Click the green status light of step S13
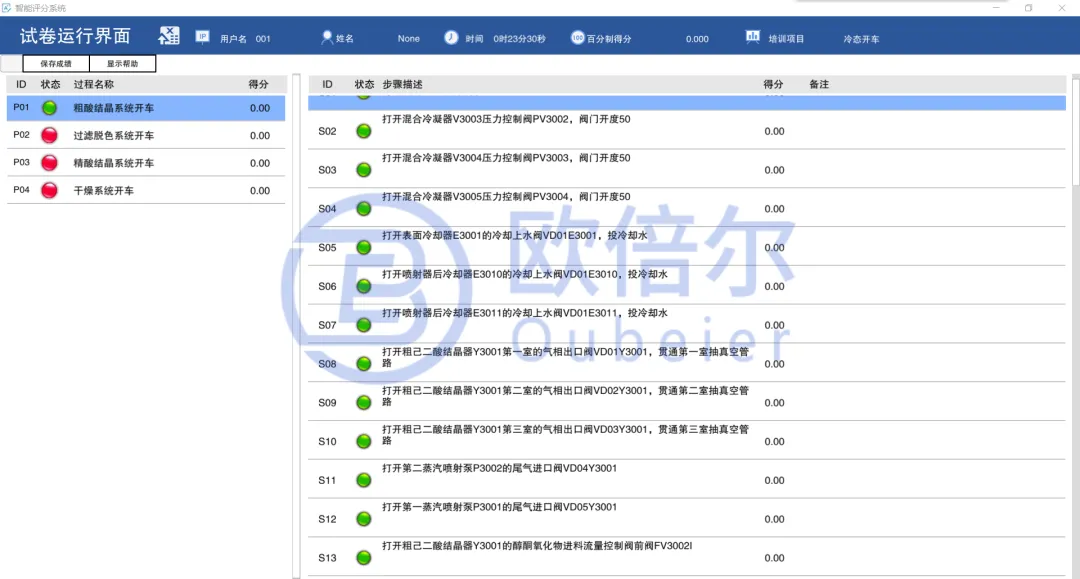The width and height of the screenshot is (1080, 579). coord(364,558)
